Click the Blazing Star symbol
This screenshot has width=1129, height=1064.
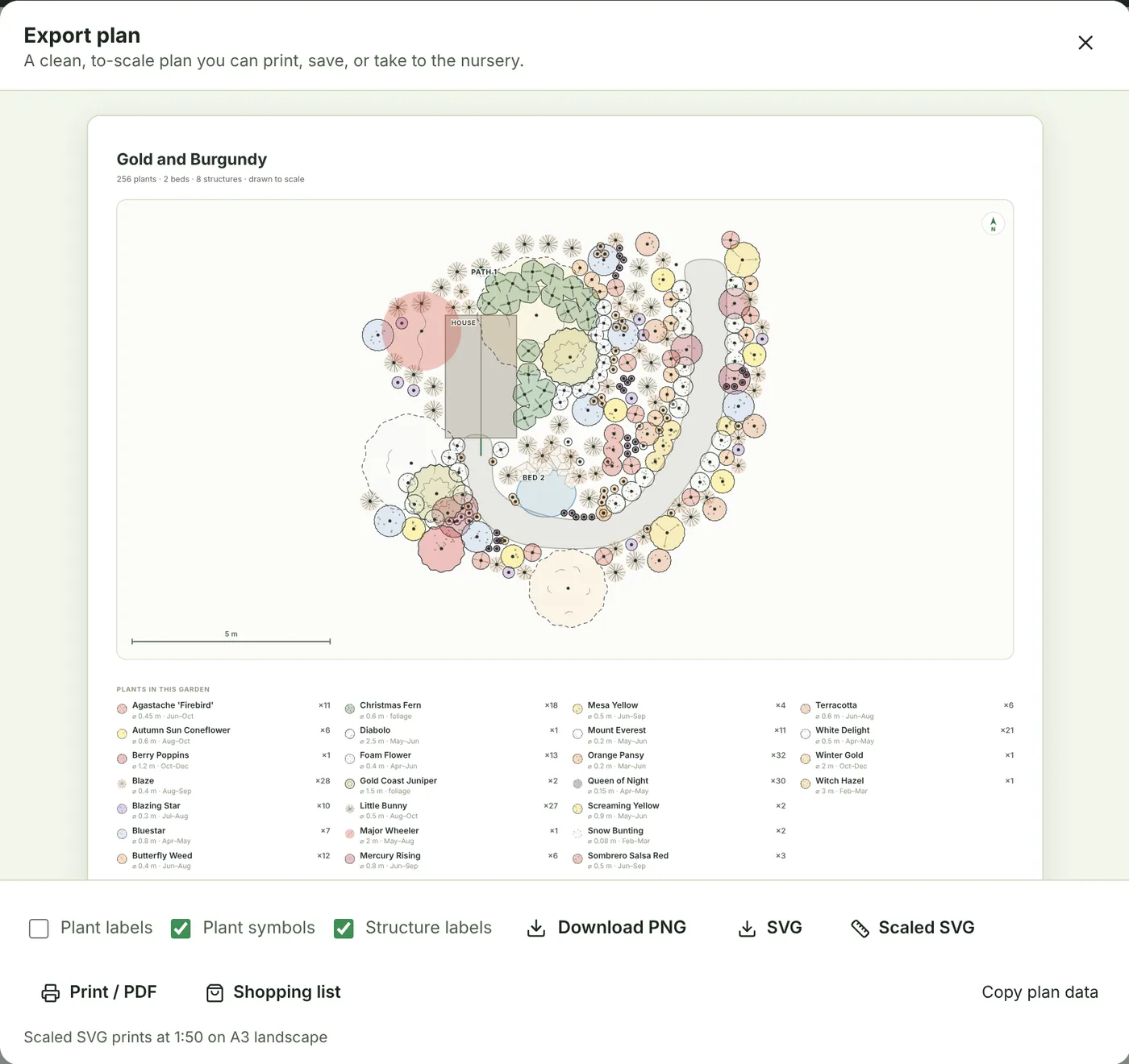coord(122,809)
